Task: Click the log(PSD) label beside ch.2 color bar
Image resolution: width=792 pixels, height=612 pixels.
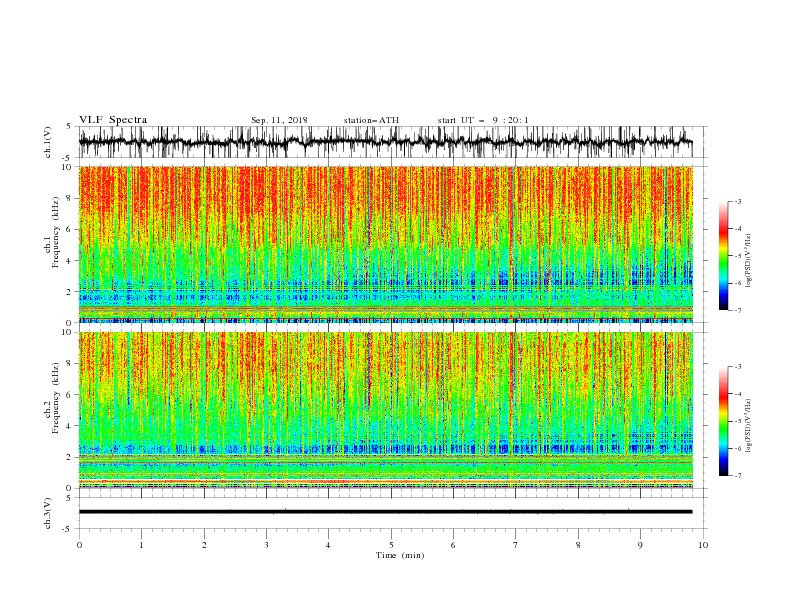Action: (x=749, y=426)
